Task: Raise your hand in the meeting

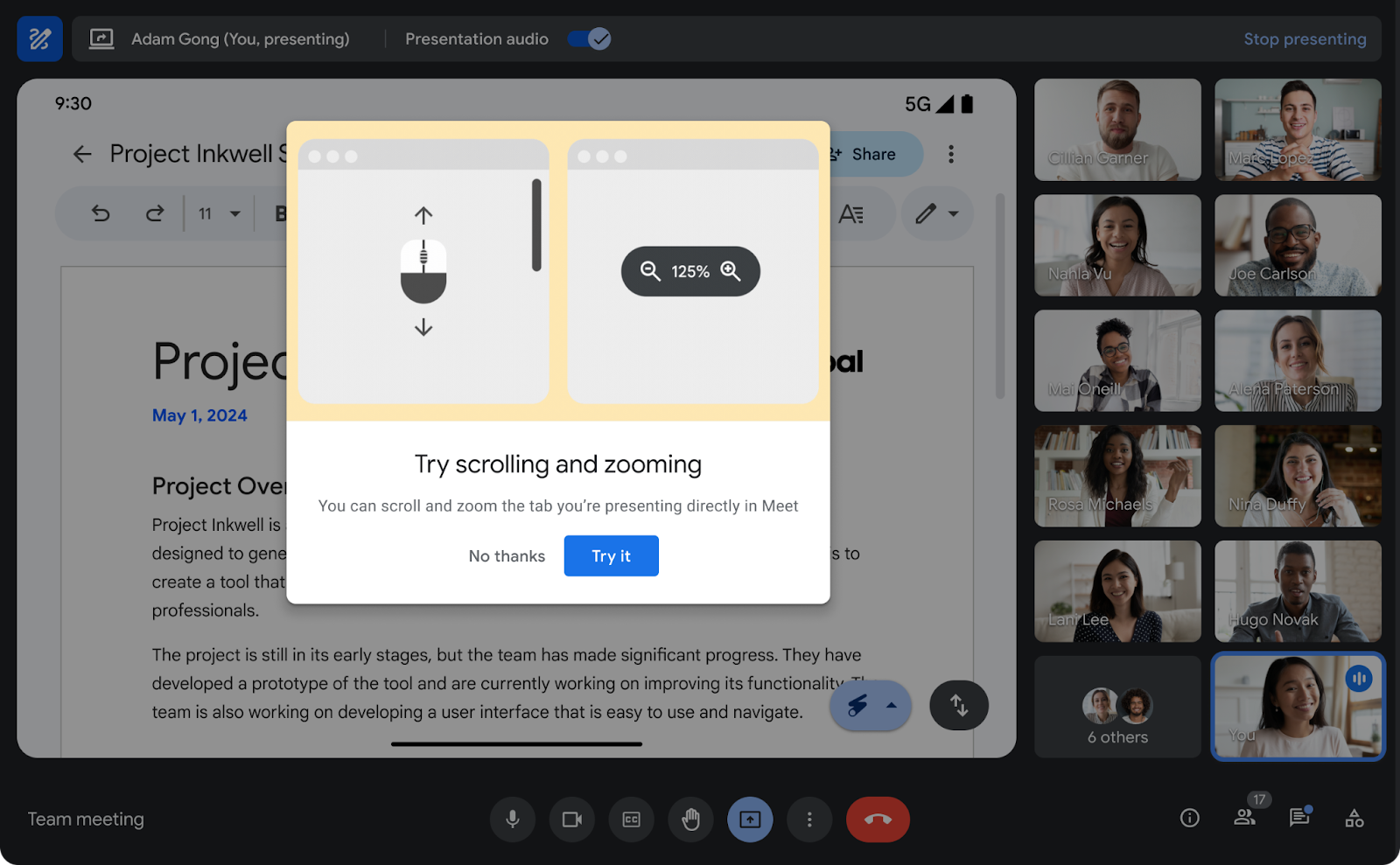Action: (690, 820)
